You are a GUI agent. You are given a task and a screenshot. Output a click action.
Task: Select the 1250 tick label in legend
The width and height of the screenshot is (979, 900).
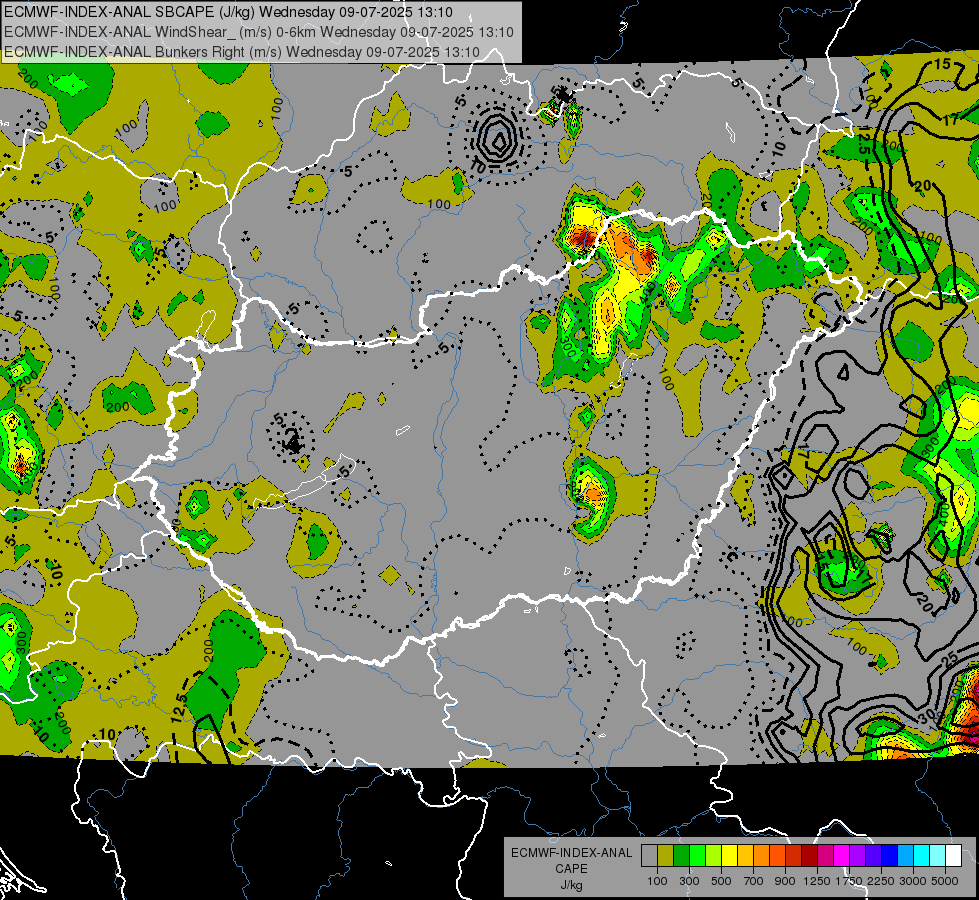click(x=817, y=881)
